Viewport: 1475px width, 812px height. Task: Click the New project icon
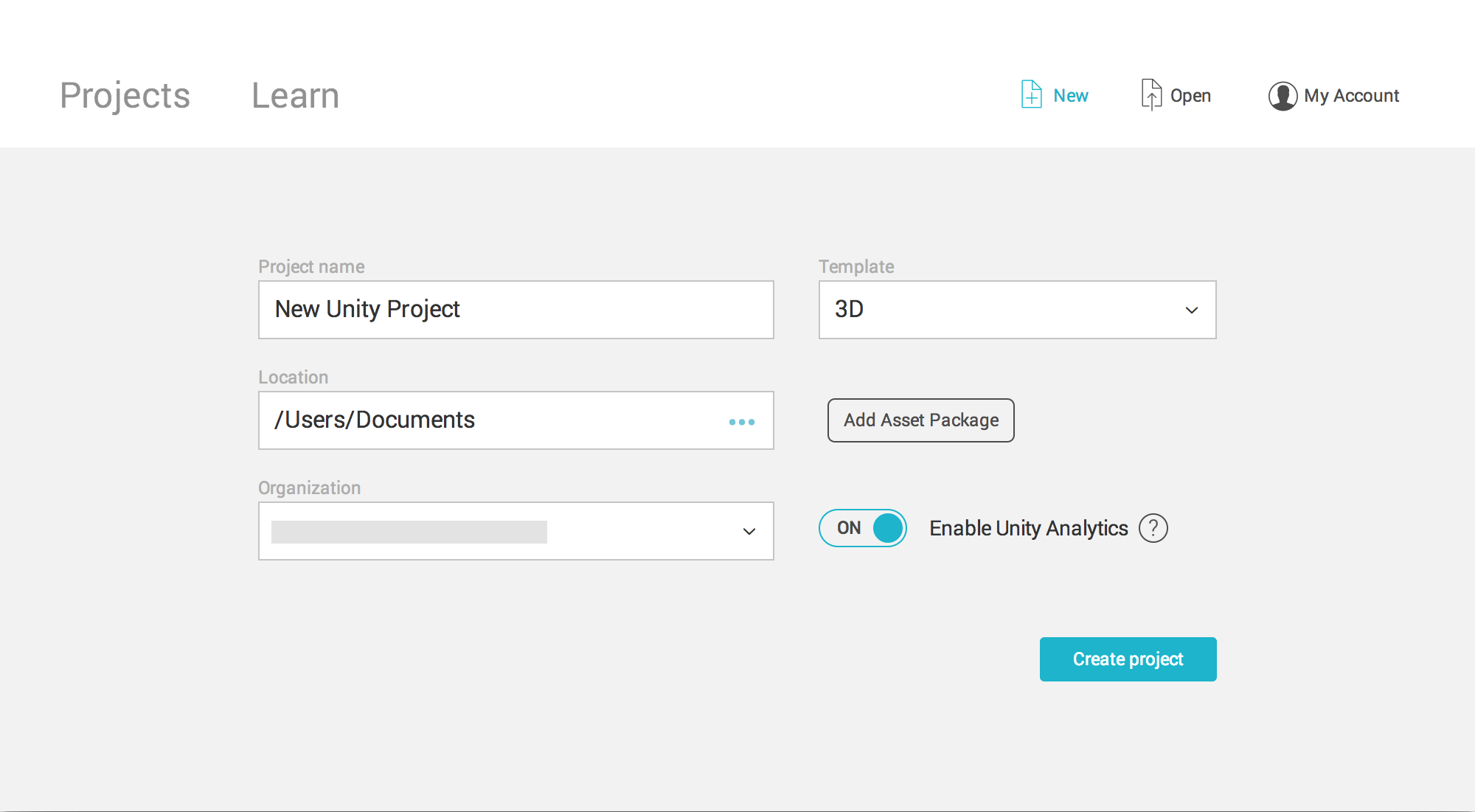(x=1030, y=94)
